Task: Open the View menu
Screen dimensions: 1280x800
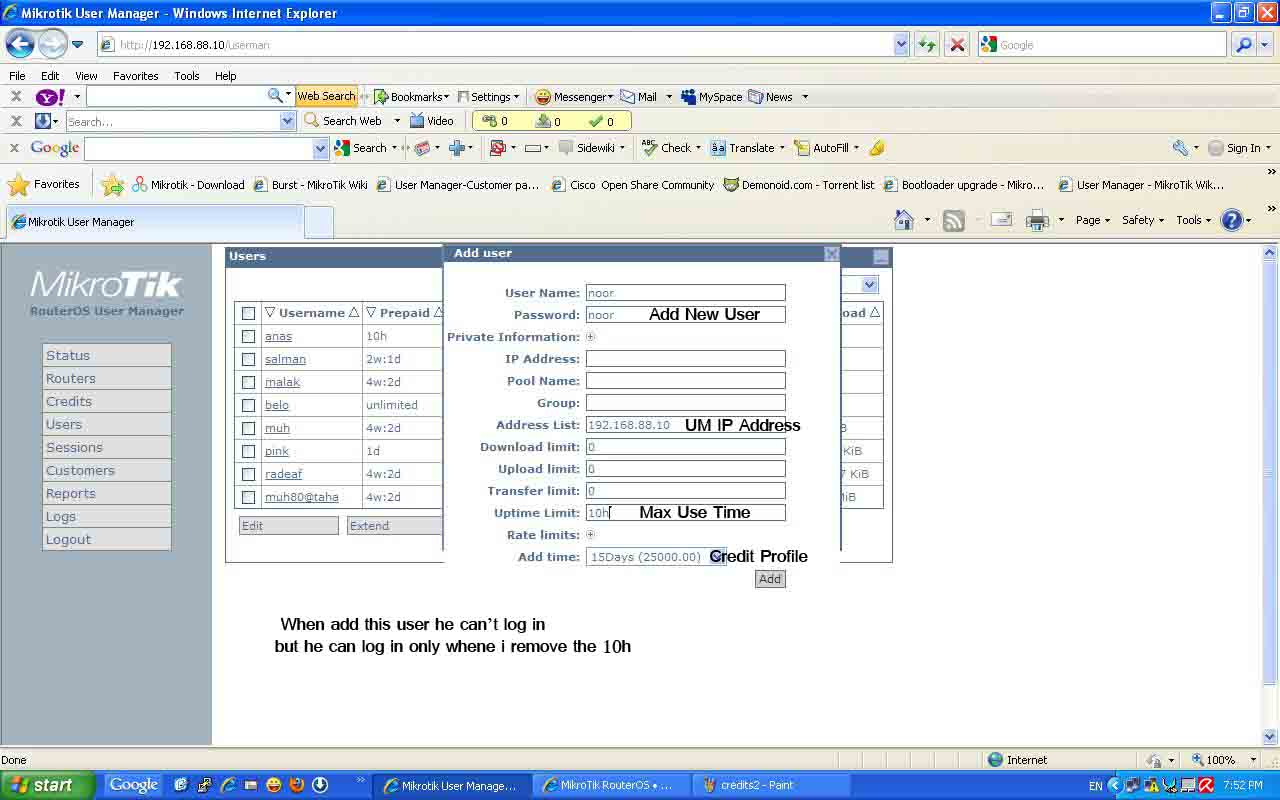Action: pyautogui.click(x=86, y=76)
